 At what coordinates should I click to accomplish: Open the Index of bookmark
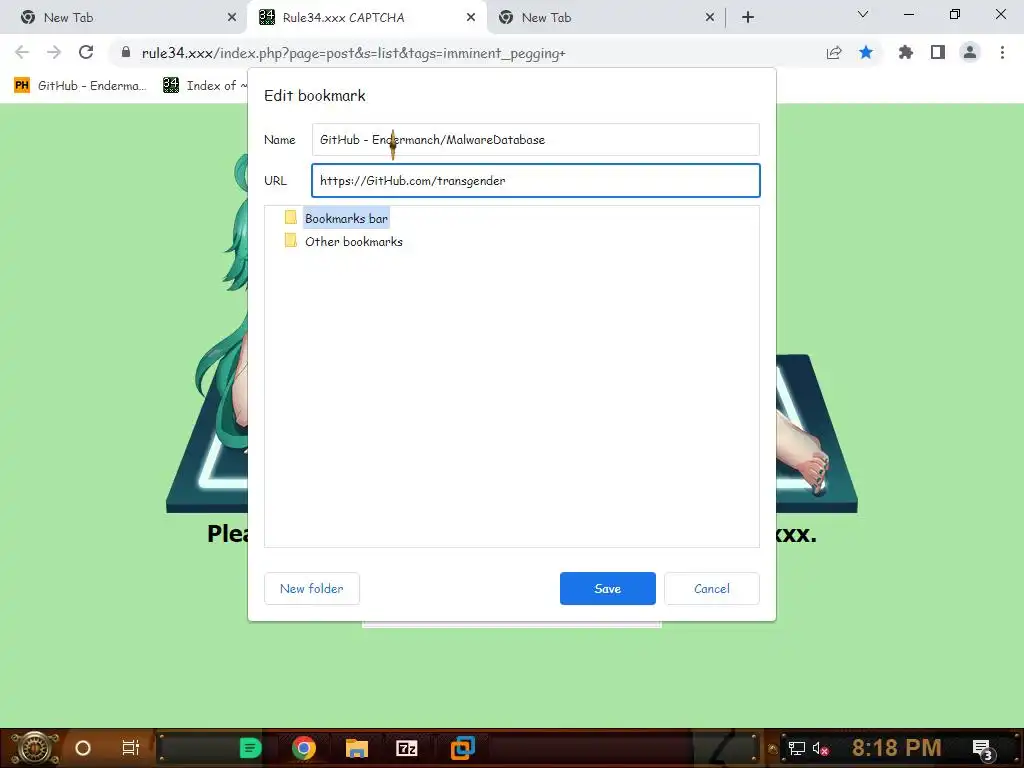pyautogui.click(x=205, y=86)
